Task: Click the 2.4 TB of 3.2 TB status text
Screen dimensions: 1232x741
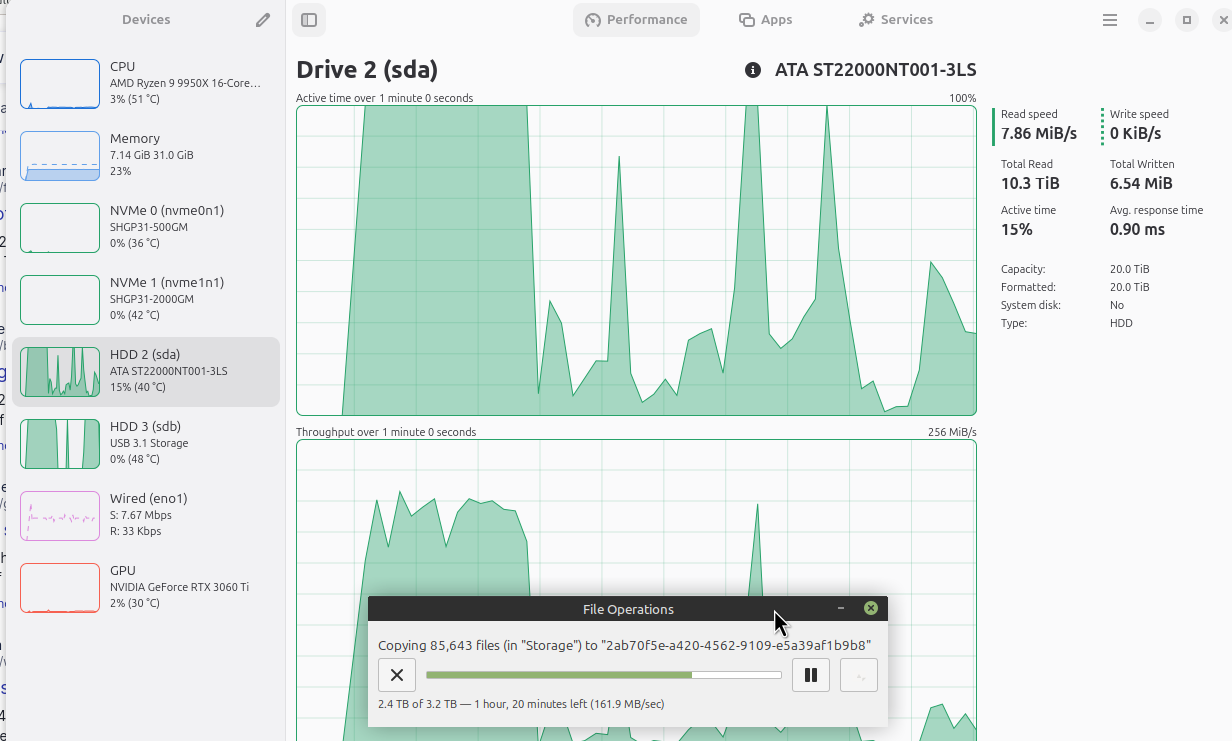Action: (x=521, y=704)
